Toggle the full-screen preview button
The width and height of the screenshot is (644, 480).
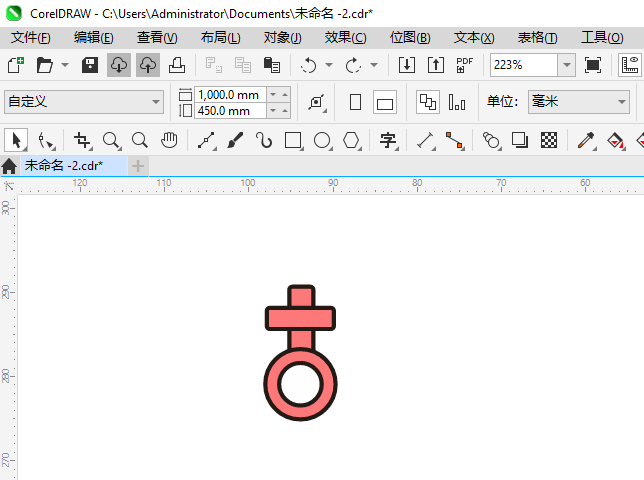click(593, 65)
